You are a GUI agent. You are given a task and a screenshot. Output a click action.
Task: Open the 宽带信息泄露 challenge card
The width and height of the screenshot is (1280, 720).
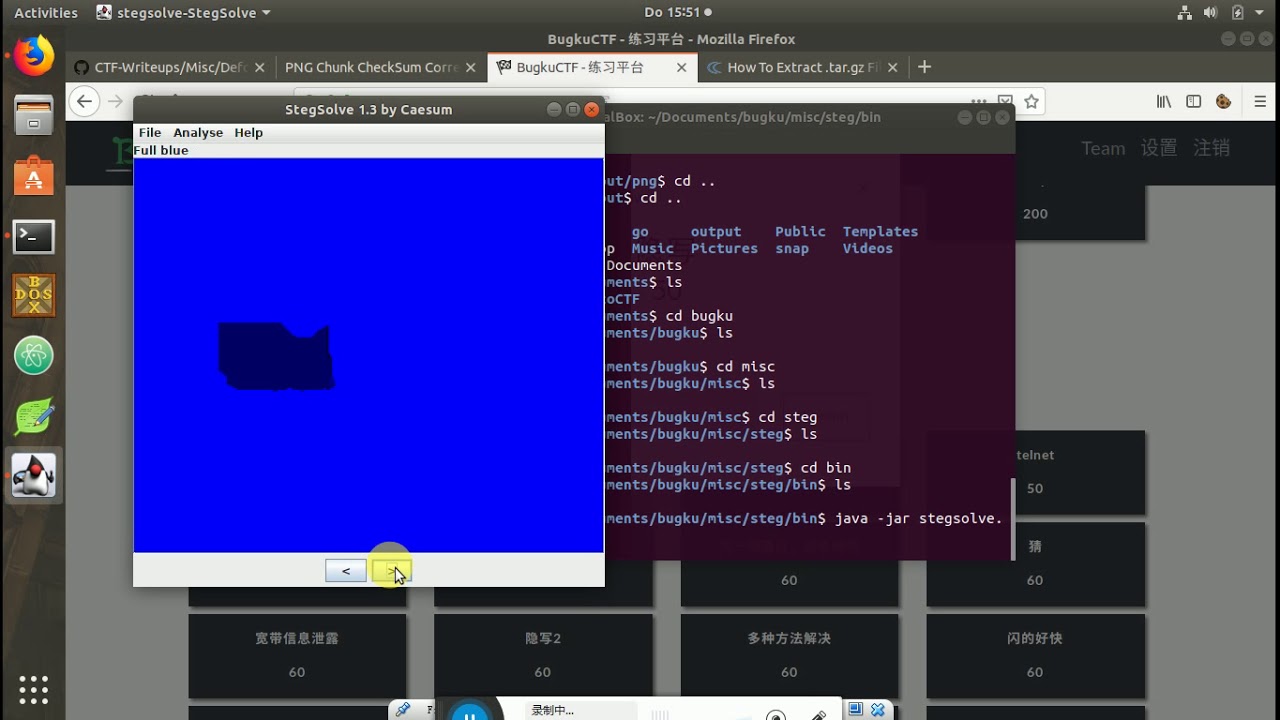click(x=297, y=655)
